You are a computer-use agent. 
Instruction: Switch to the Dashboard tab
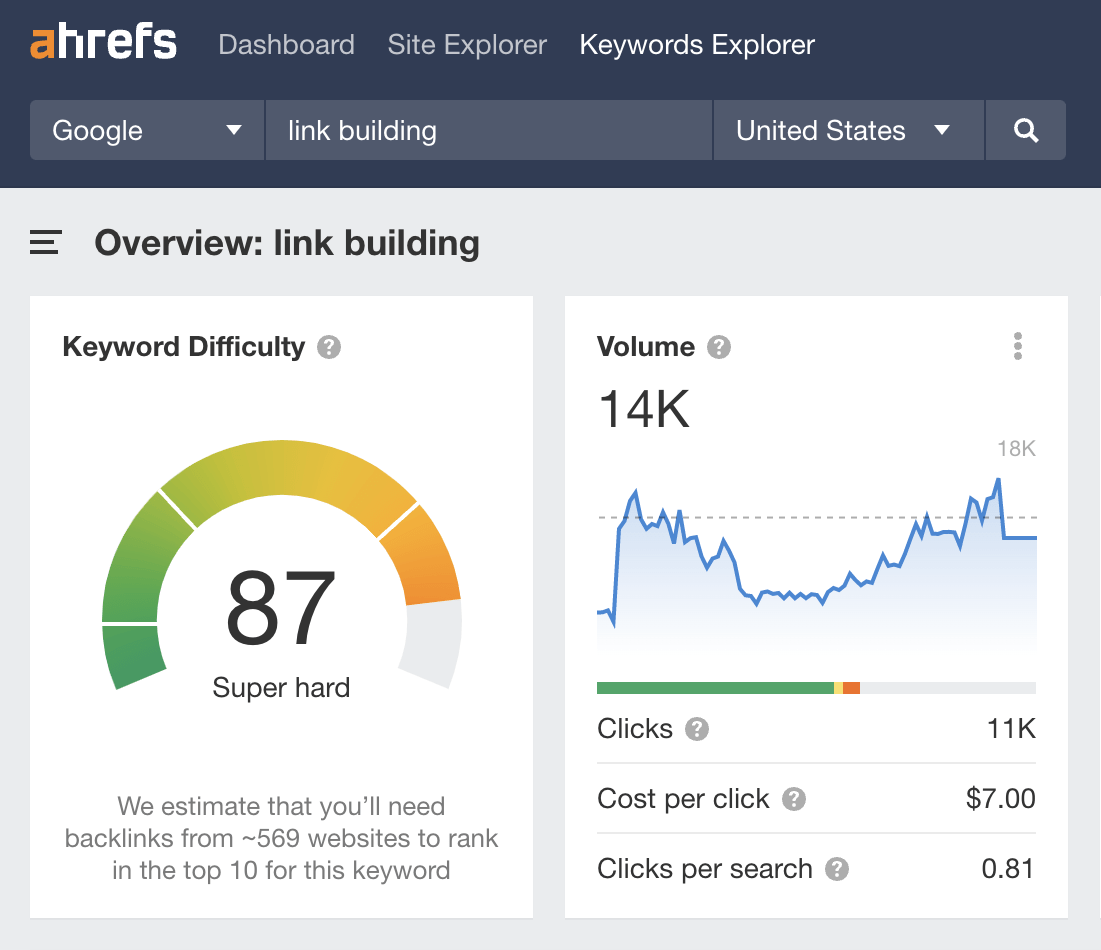[286, 45]
